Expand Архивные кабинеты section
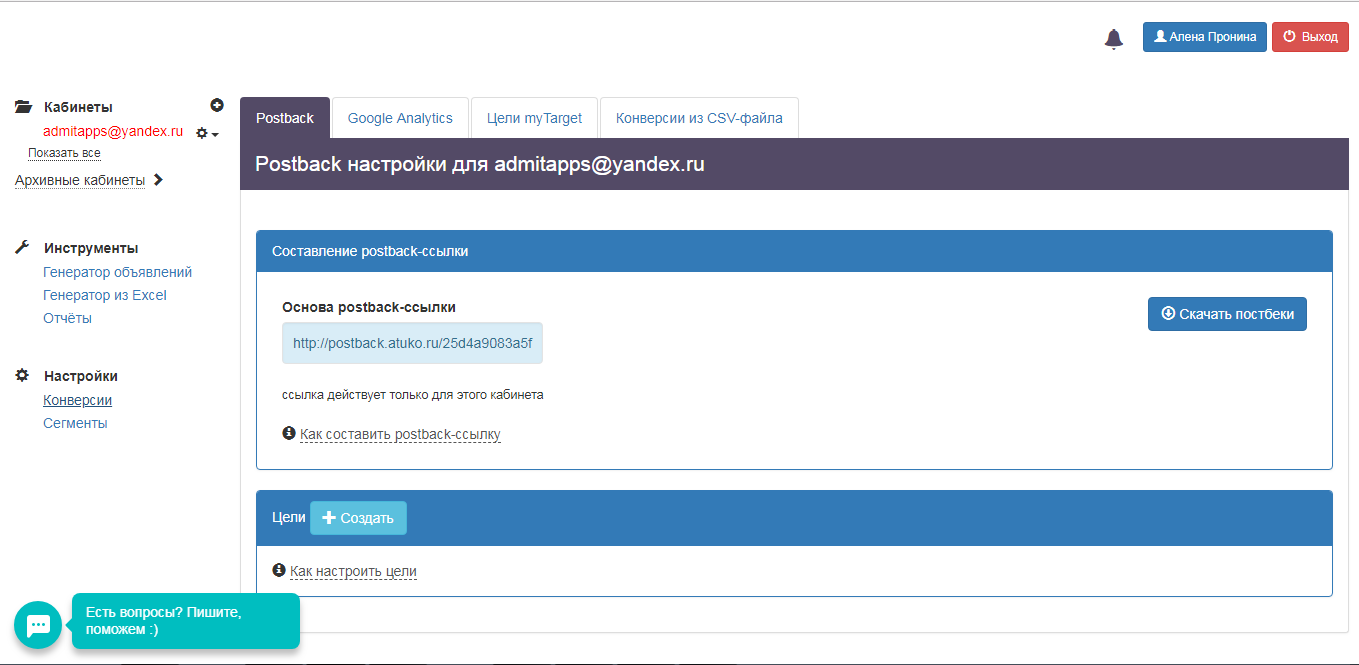The width and height of the screenshot is (1359, 665). pos(89,180)
